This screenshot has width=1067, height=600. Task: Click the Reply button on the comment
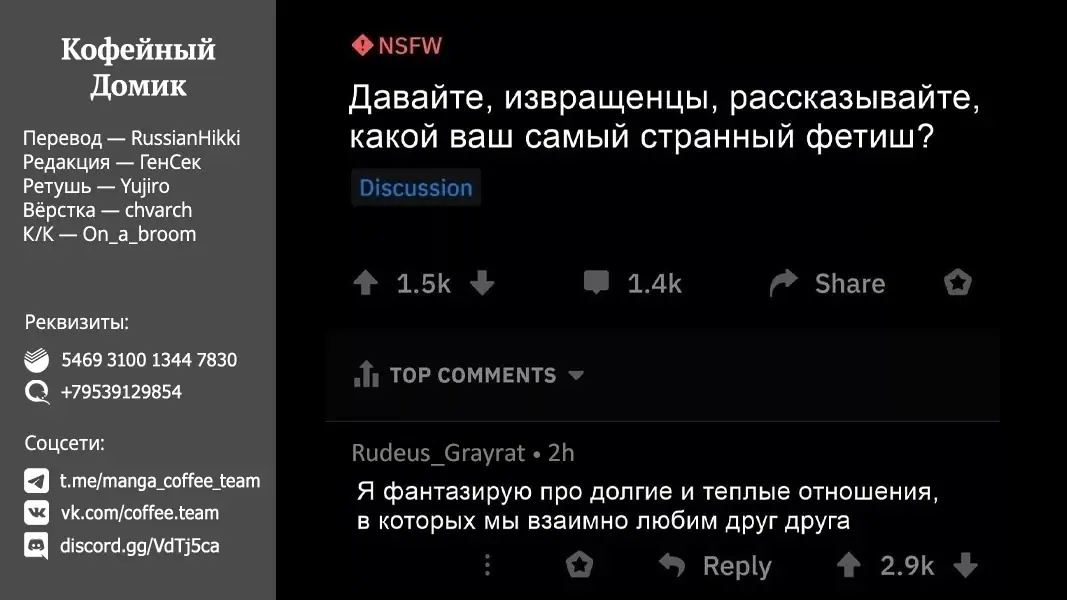(716, 566)
